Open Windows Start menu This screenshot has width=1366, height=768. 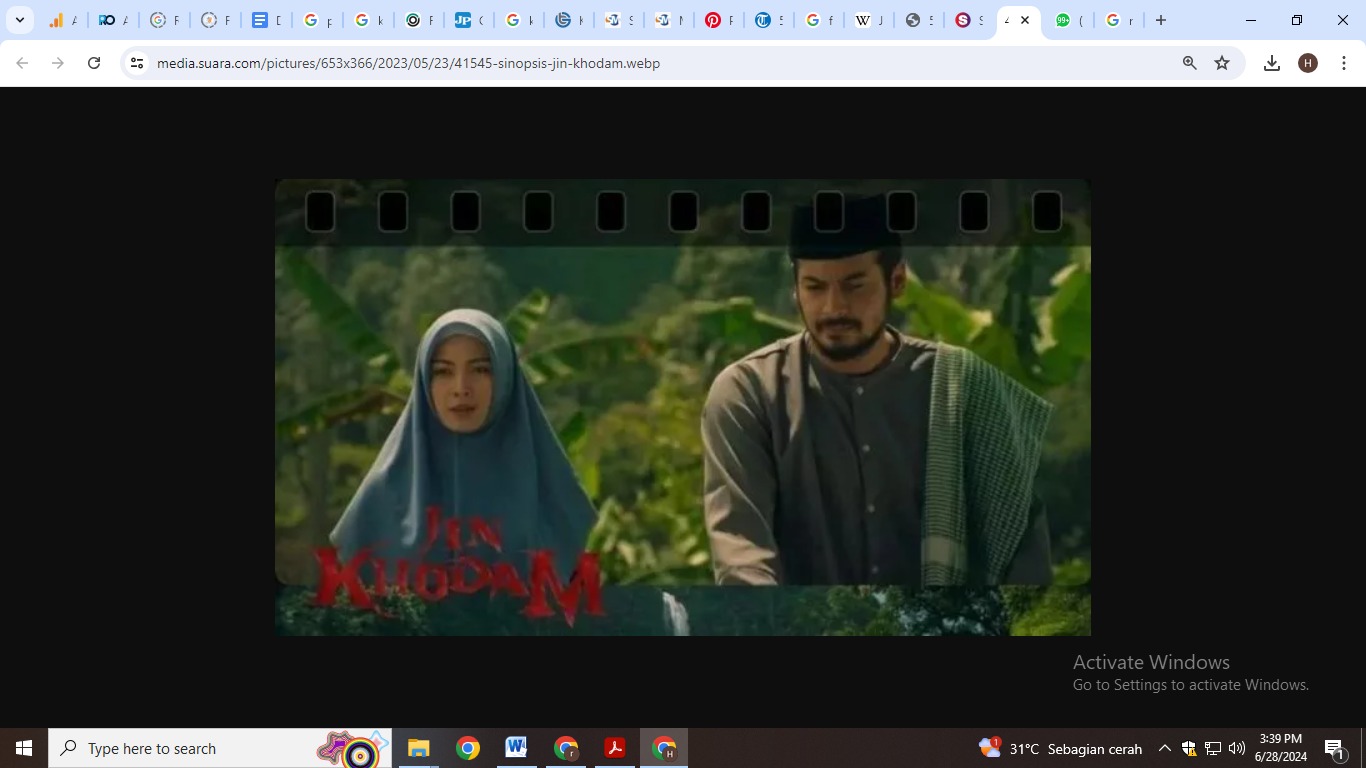click(24, 748)
